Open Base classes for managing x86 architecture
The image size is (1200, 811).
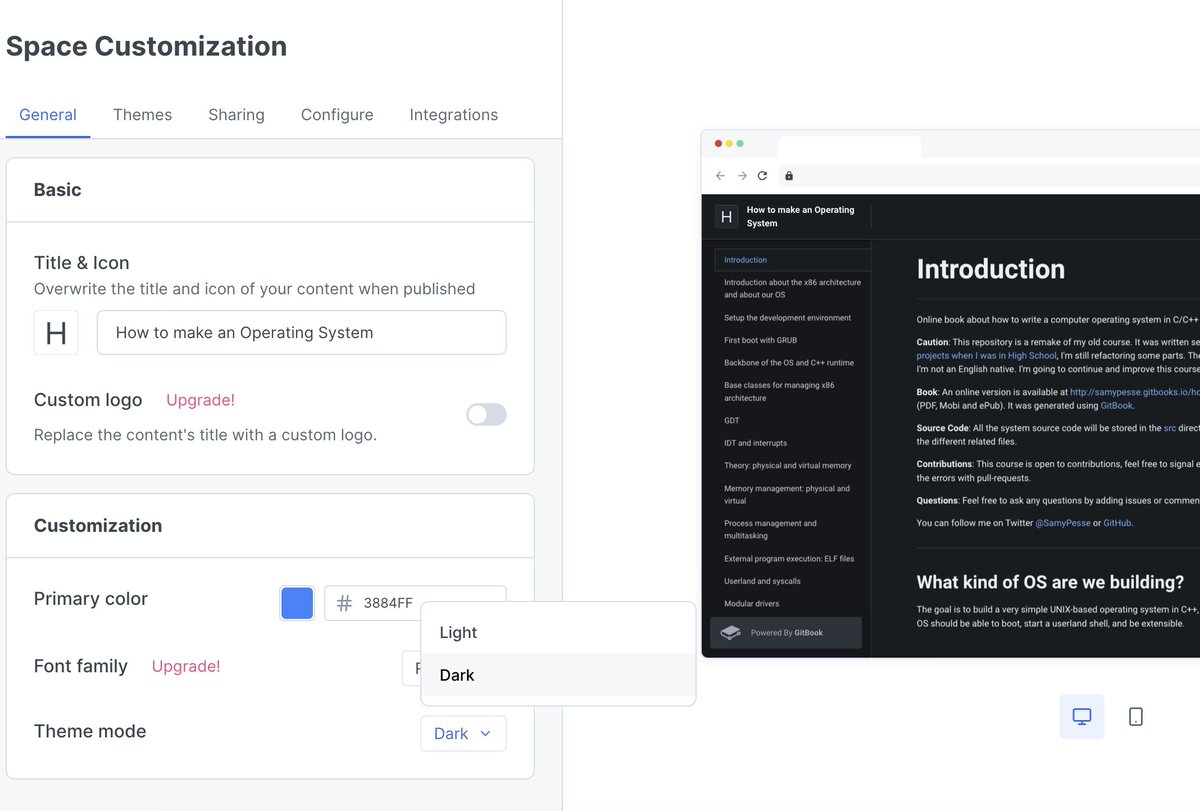pos(779,391)
